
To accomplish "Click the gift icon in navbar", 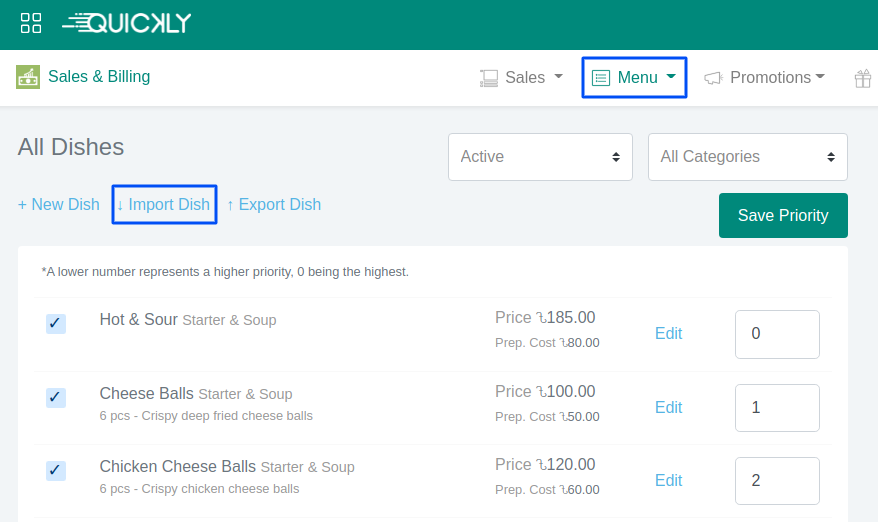I will pyautogui.click(x=862, y=78).
